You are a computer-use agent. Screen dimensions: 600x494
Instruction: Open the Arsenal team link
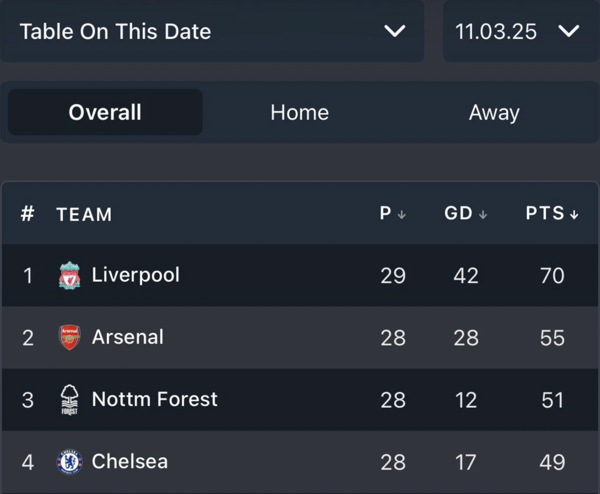[x=127, y=337]
